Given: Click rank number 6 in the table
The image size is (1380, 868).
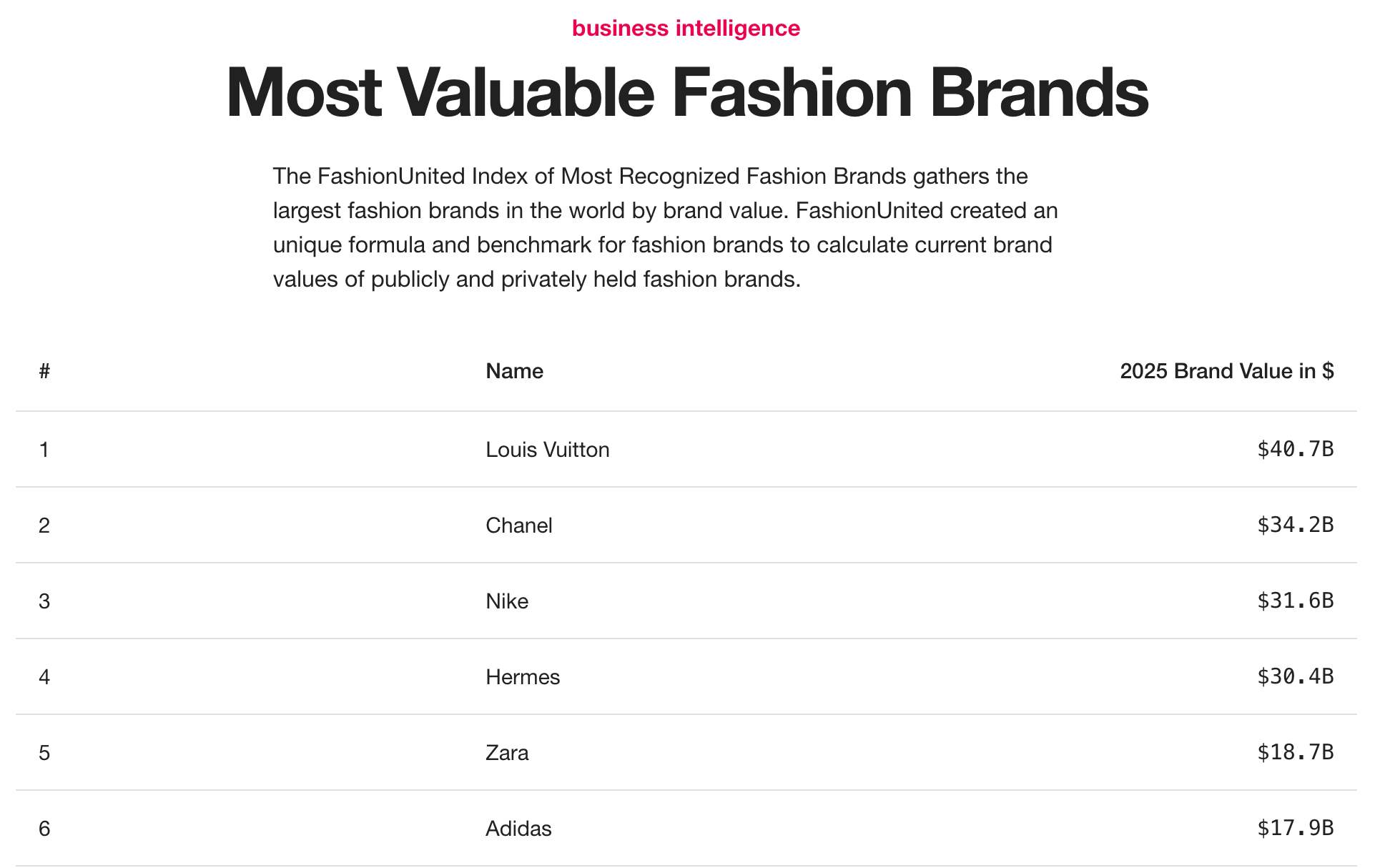Looking at the screenshot, I should [44, 829].
